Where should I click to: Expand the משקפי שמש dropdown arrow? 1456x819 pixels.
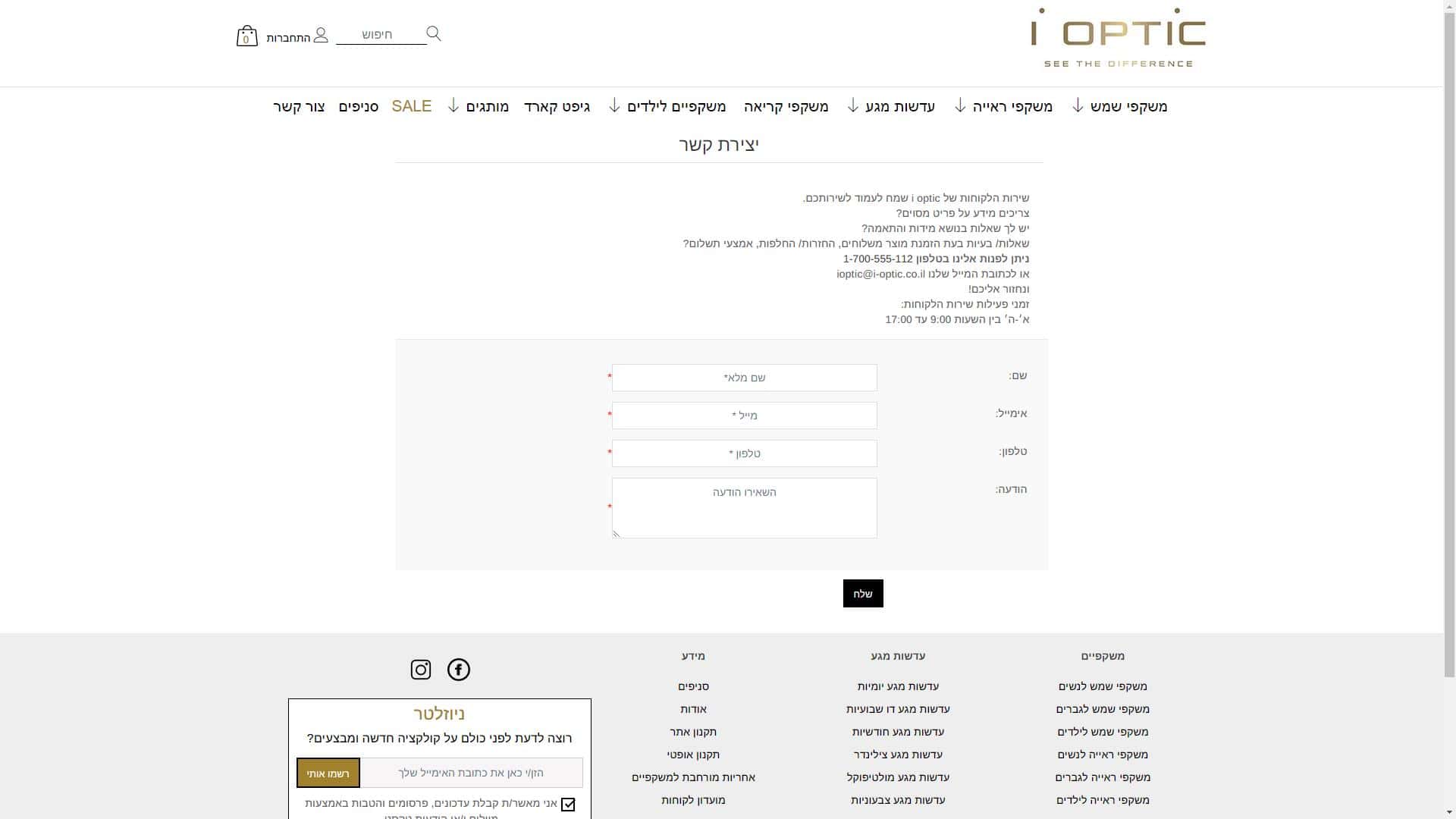tap(1078, 105)
